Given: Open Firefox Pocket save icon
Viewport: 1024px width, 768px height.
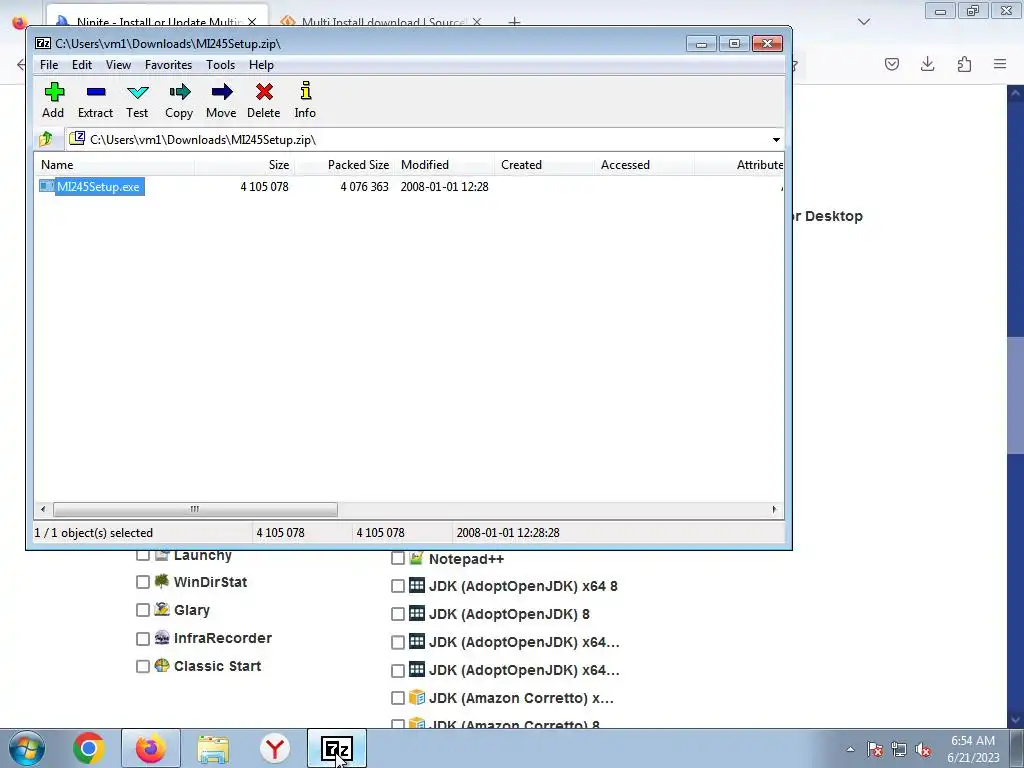Looking at the screenshot, I should [891, 64].
